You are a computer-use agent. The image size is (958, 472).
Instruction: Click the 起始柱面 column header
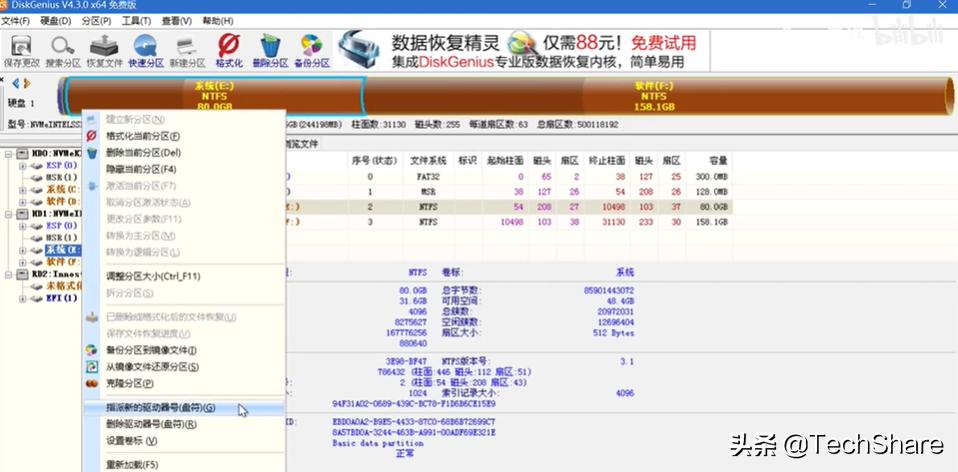point(505,161)
